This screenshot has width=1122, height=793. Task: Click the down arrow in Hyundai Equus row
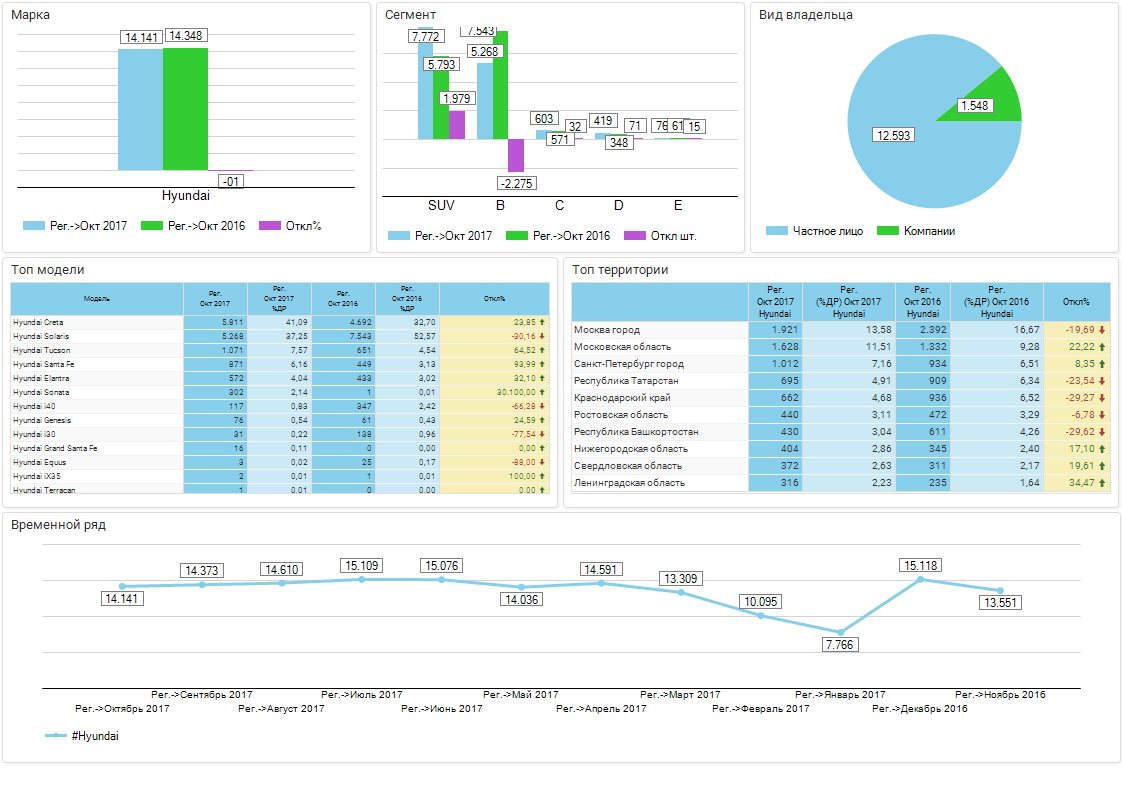coord(542,462)
